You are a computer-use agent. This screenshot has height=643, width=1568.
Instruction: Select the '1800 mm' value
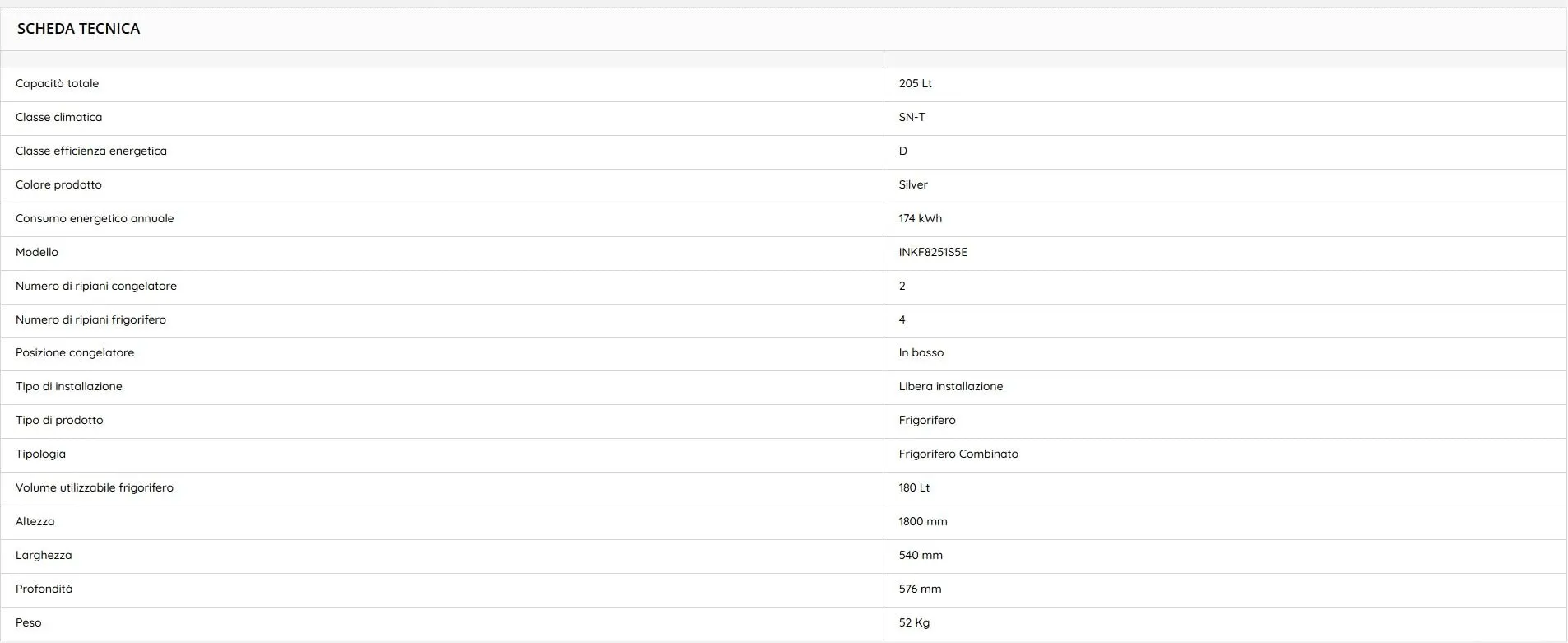pos(923,521)
